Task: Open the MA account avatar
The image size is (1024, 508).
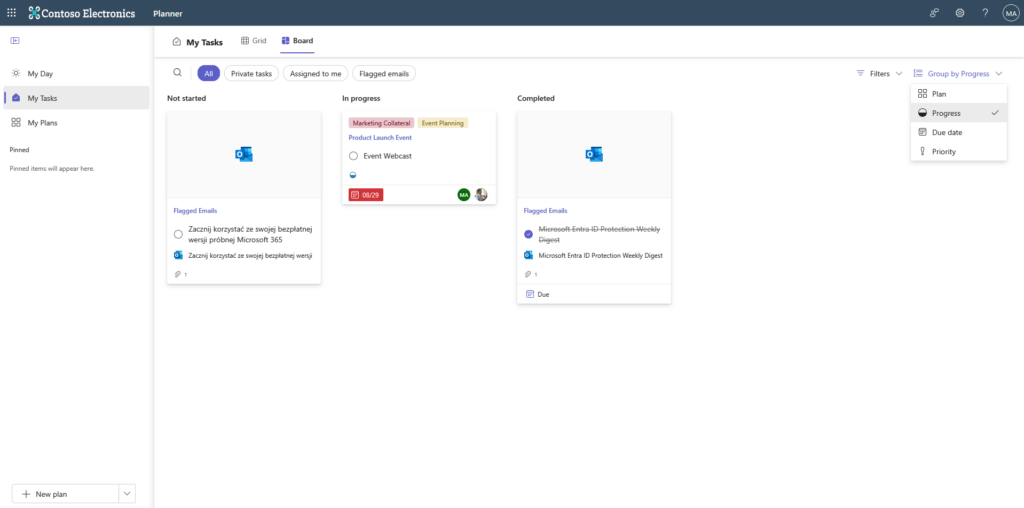Action: coord(1010,13)
